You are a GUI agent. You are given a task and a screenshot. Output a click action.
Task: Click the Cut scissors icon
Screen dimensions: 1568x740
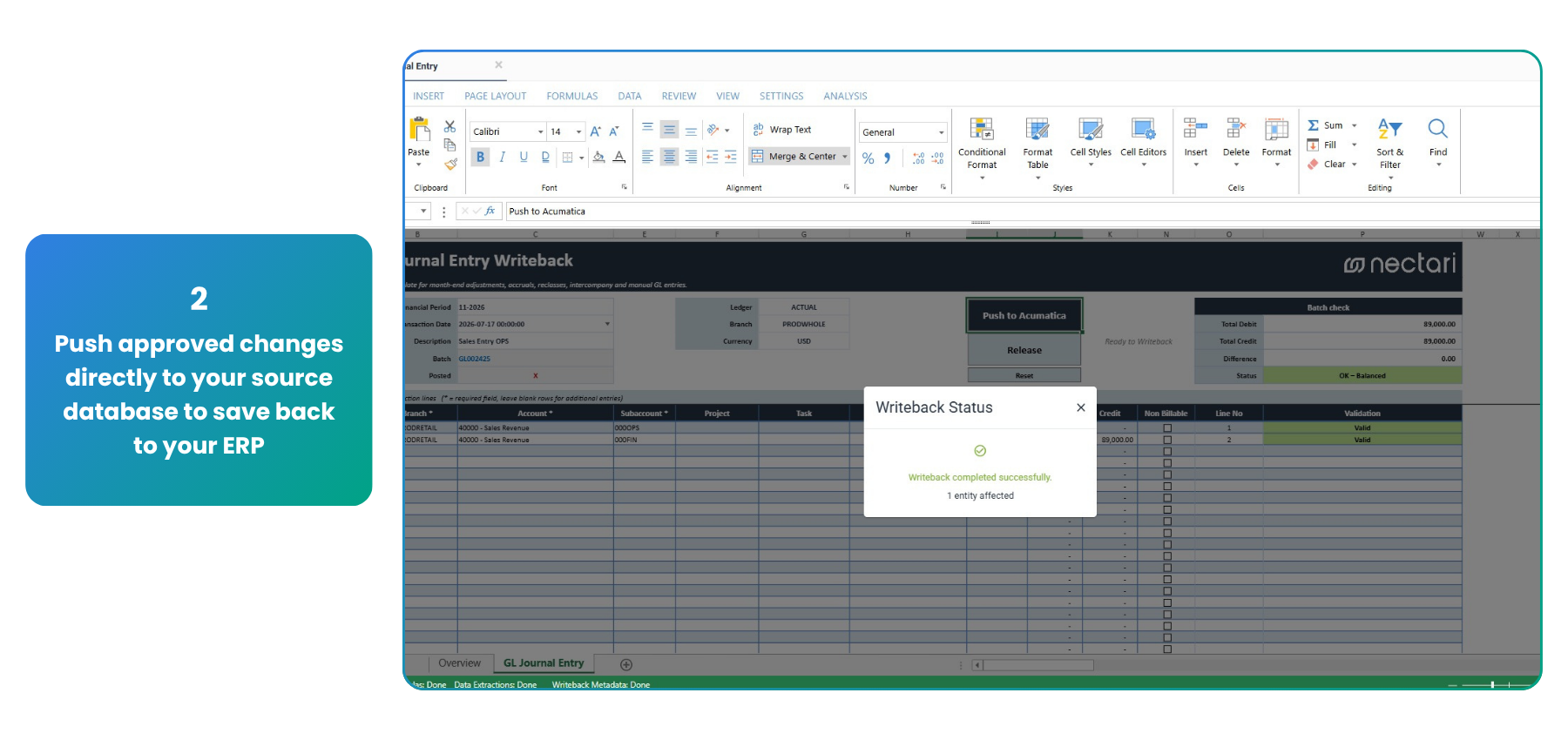click(449, 127)
